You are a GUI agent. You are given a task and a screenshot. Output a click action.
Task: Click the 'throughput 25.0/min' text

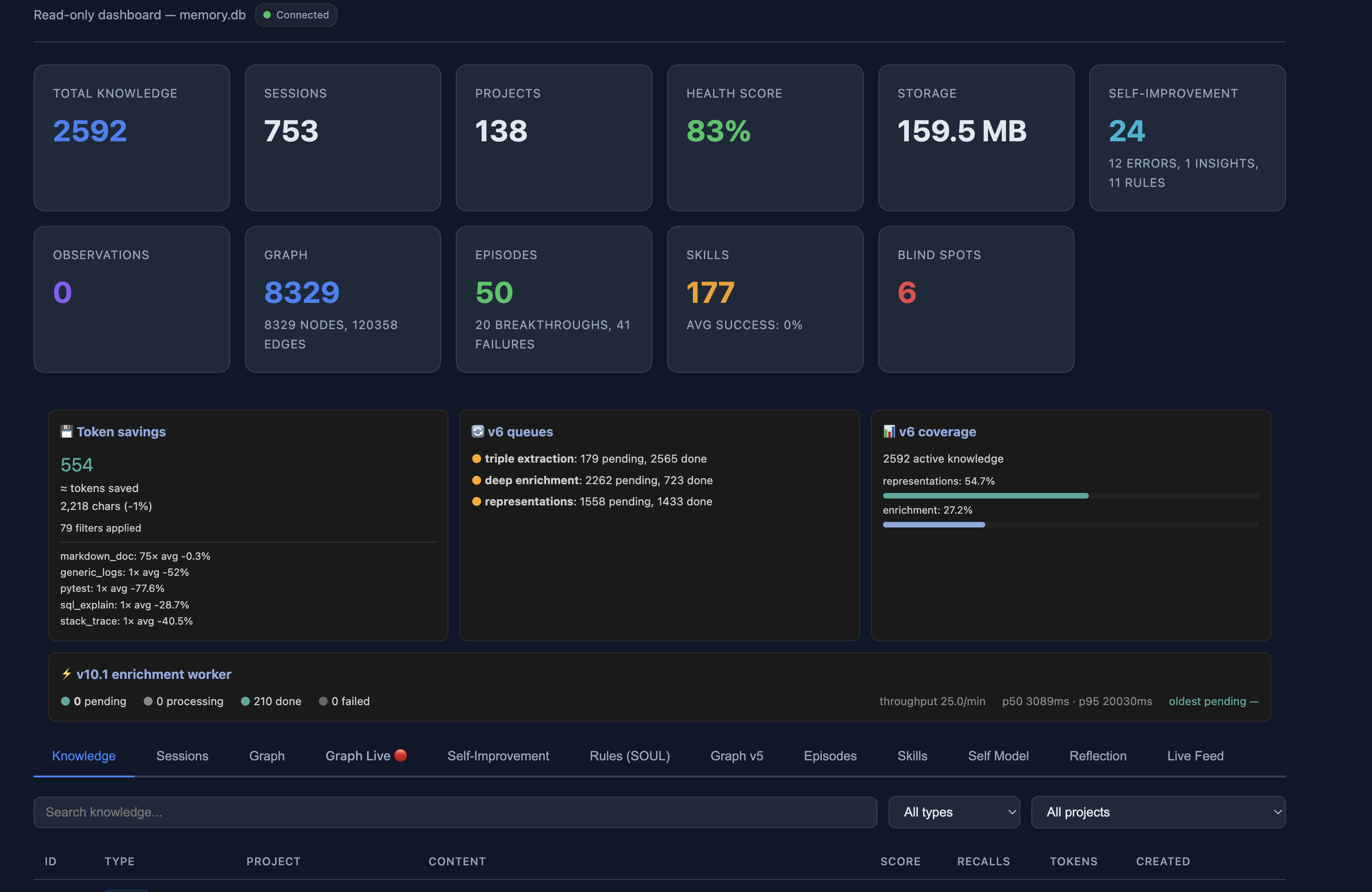tap(932, 701)
